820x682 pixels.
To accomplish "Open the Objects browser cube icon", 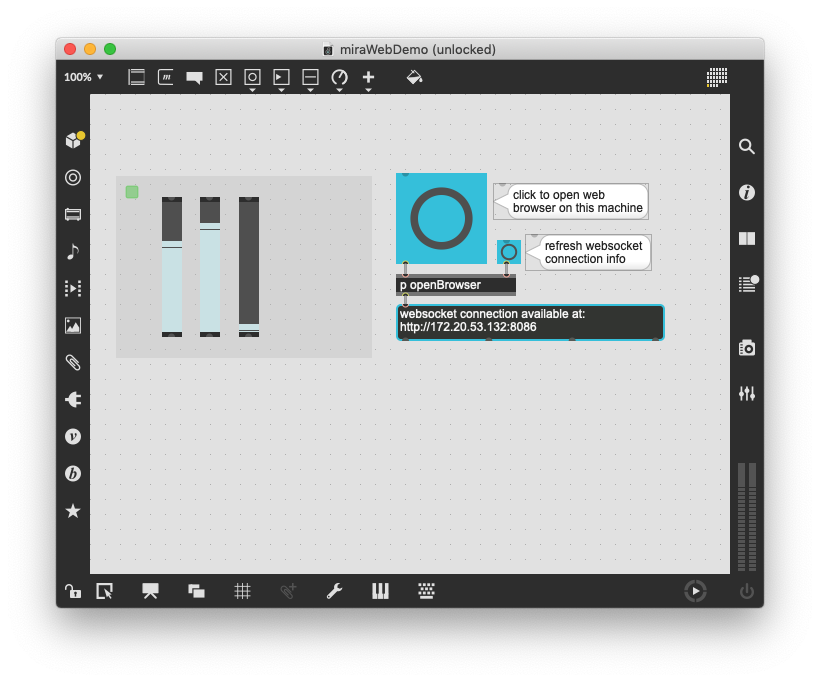I will click(x=72, y=141).
